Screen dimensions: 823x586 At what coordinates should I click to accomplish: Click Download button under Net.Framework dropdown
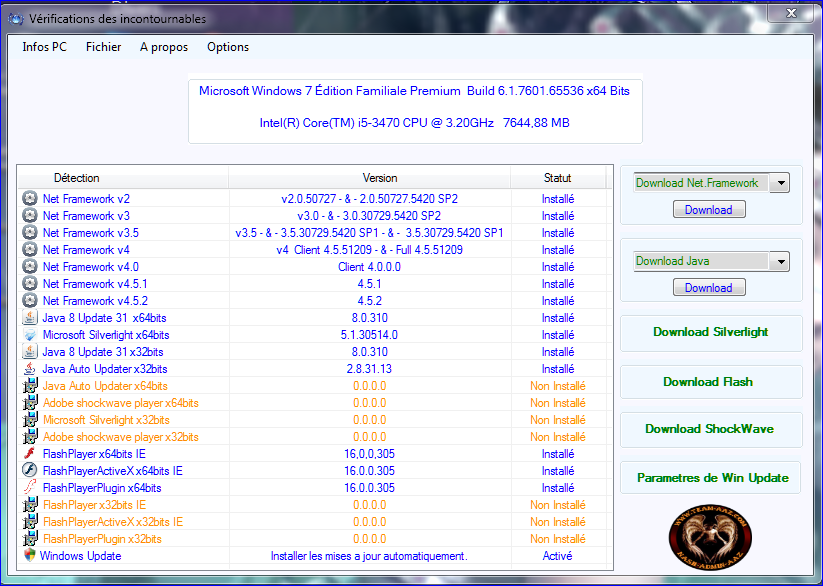point(709,210)
